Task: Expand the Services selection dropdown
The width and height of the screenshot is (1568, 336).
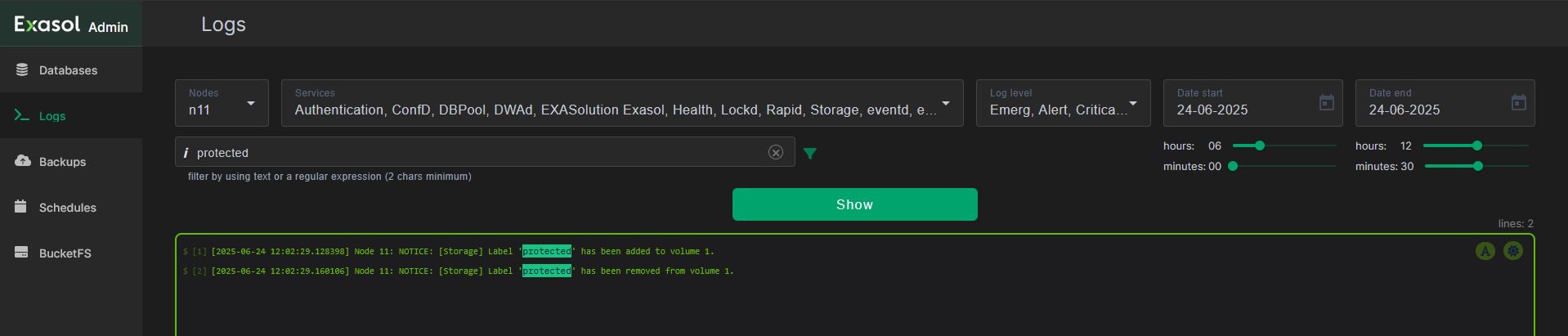Action: point(622,103)
